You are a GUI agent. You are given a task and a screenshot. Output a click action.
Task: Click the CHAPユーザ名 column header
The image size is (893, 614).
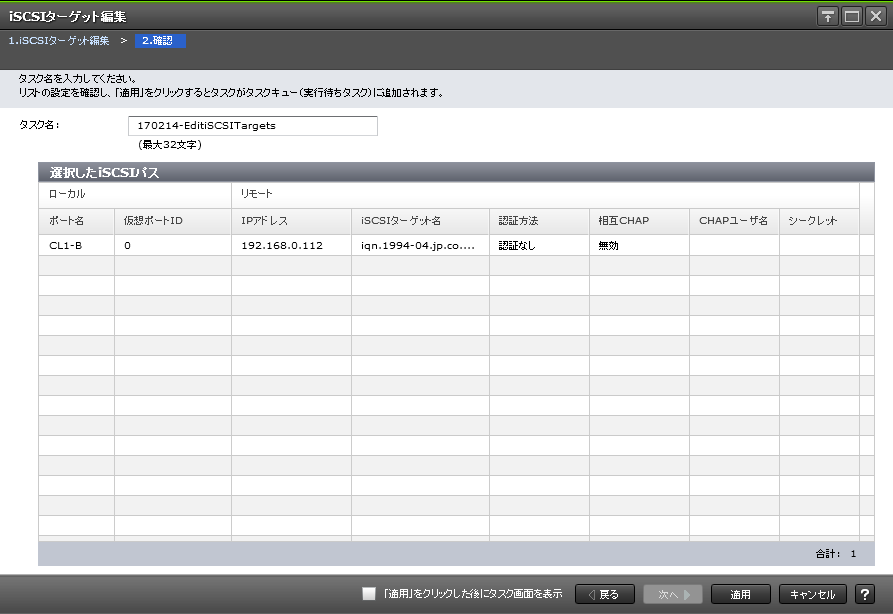[733, 220]
